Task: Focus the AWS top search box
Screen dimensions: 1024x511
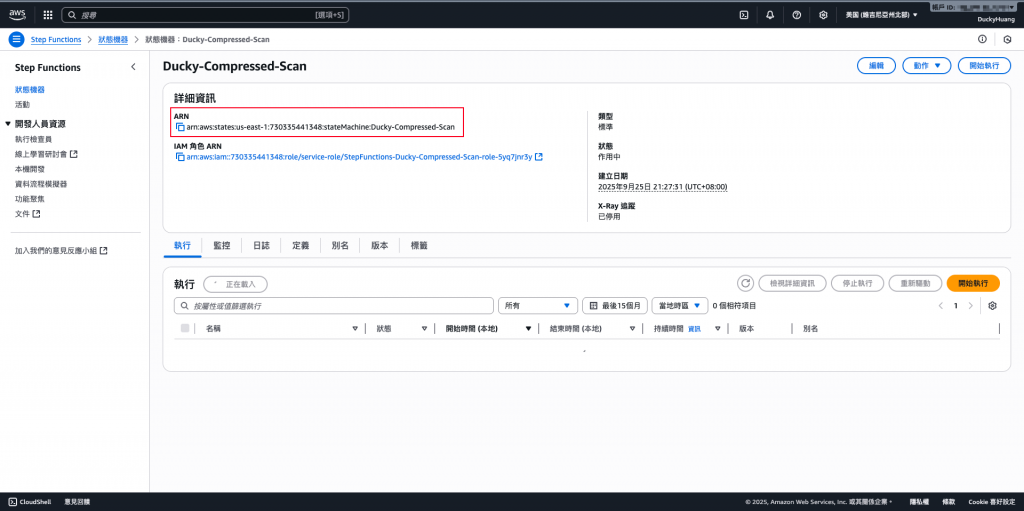Action: (x=205, y=14)
